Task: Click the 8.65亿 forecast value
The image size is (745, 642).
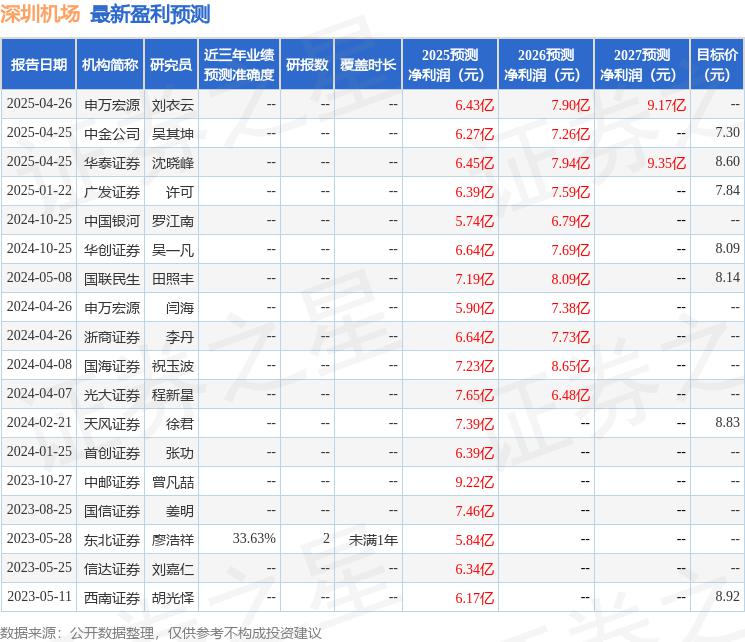Action: tap(570, 366)
